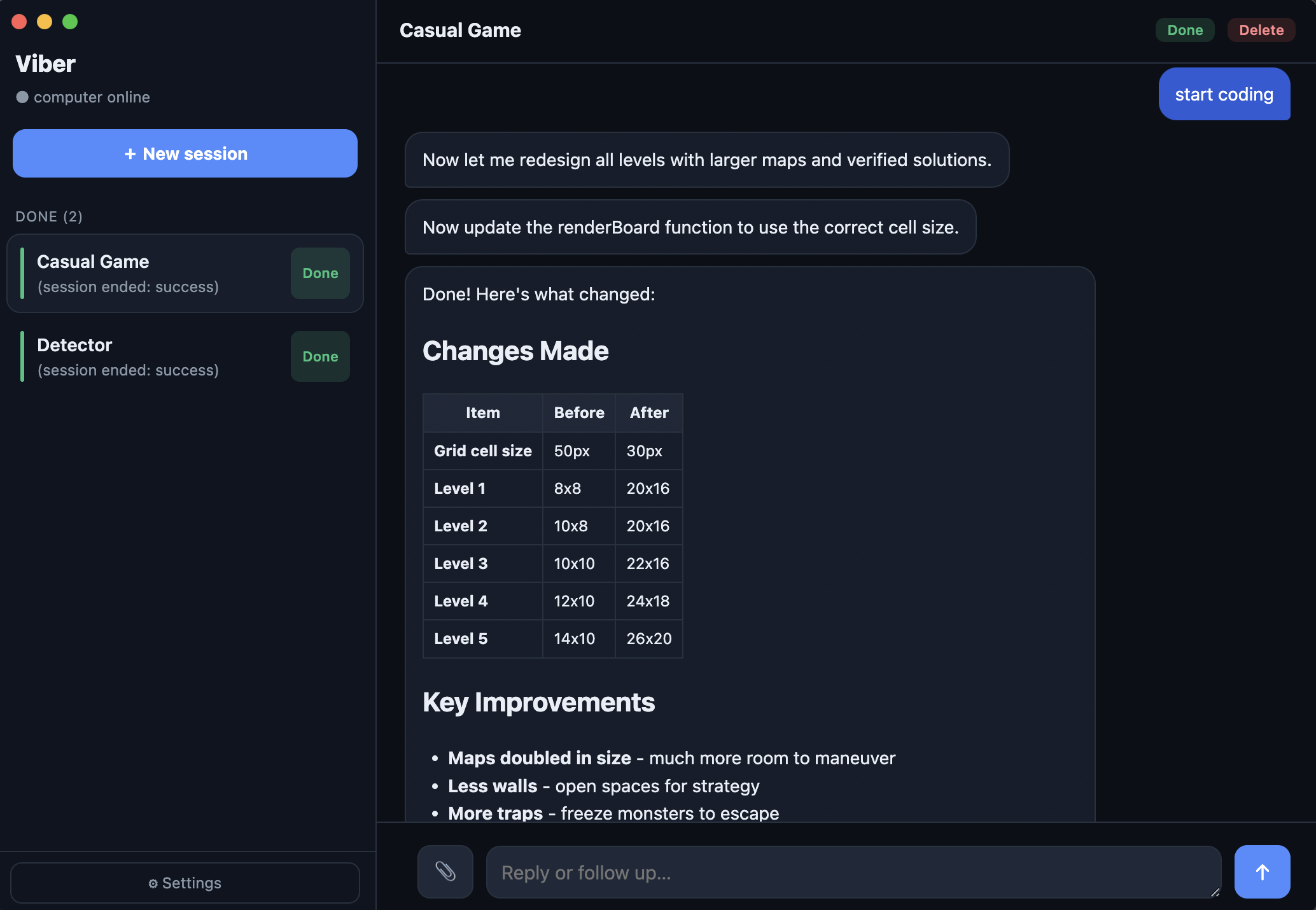The image size is (1316, 910).
Task: Click the paperclip attach file icon
Action: point(445,871)
